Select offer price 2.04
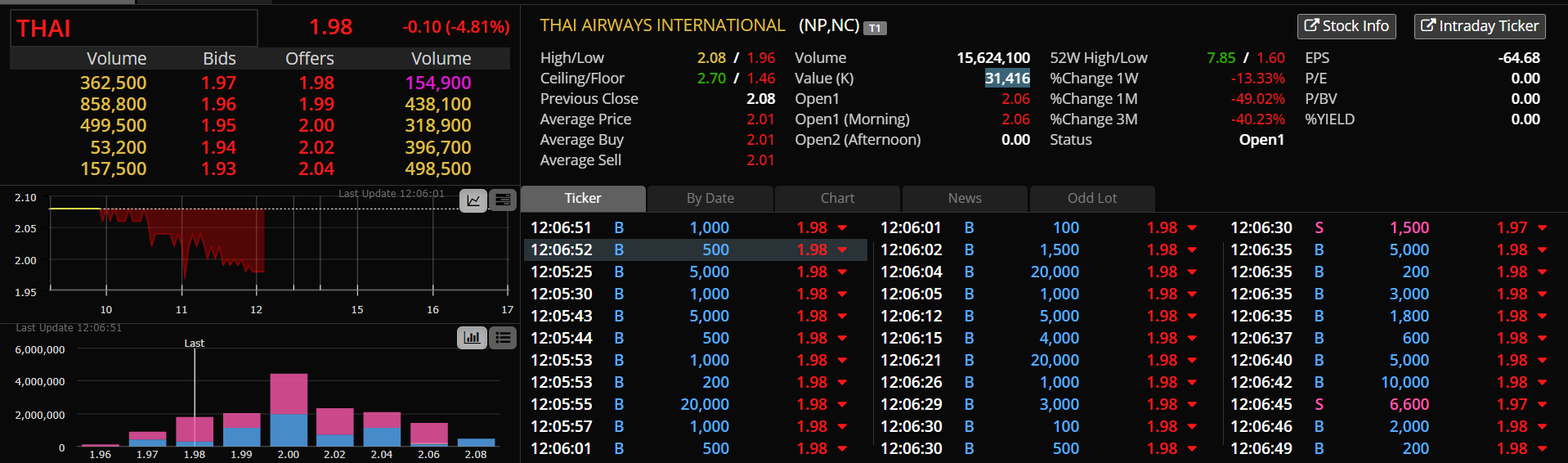This screenshot has width=1568, height=463. click(x=316, y=169)
